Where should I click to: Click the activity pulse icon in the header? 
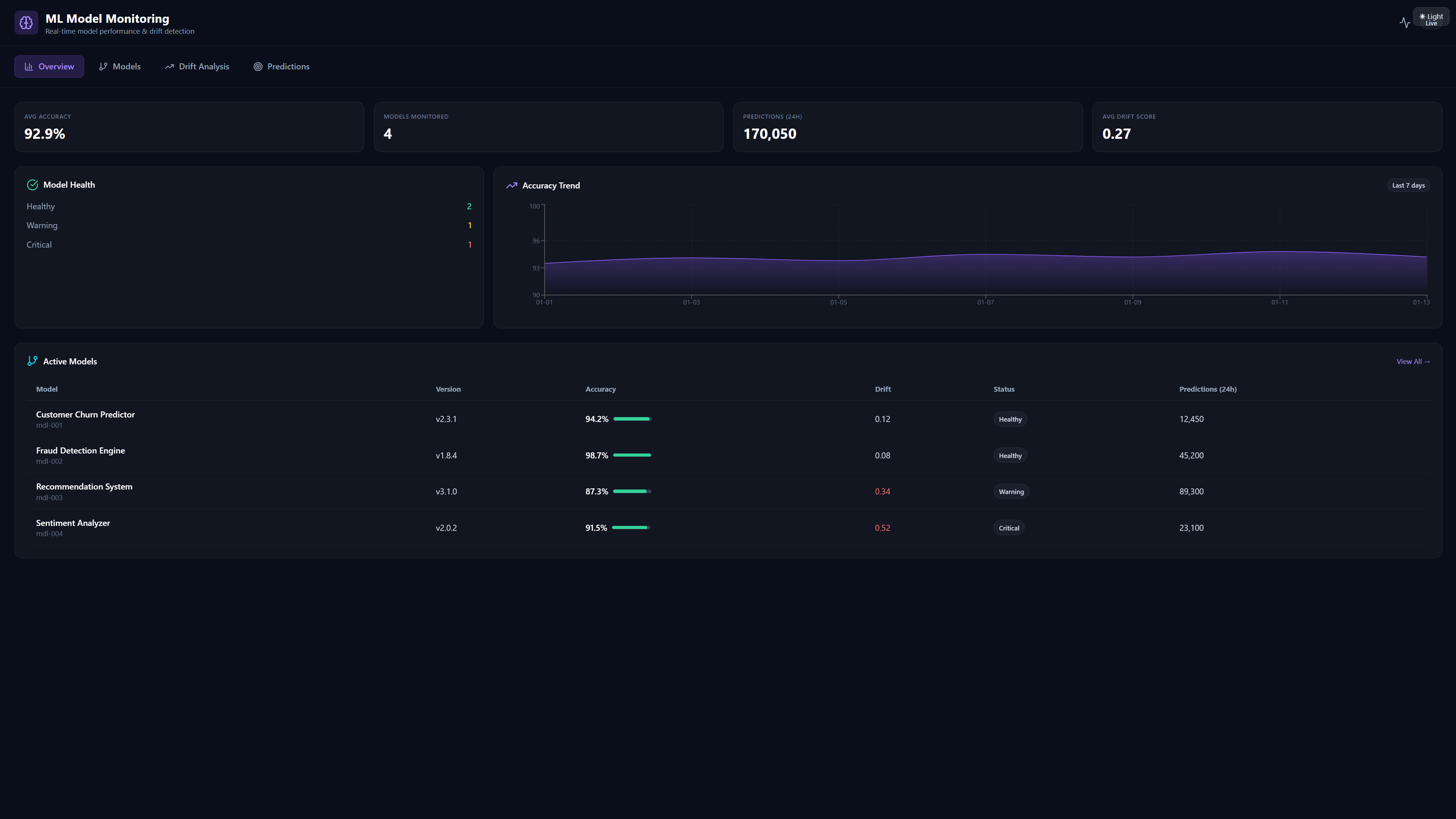[1406, 23]
